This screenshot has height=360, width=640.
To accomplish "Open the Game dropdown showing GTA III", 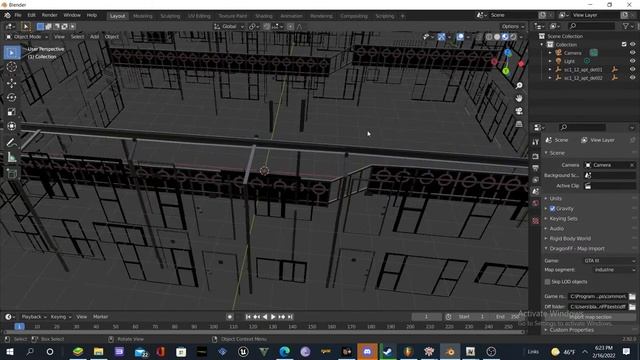I will [609, 260].
